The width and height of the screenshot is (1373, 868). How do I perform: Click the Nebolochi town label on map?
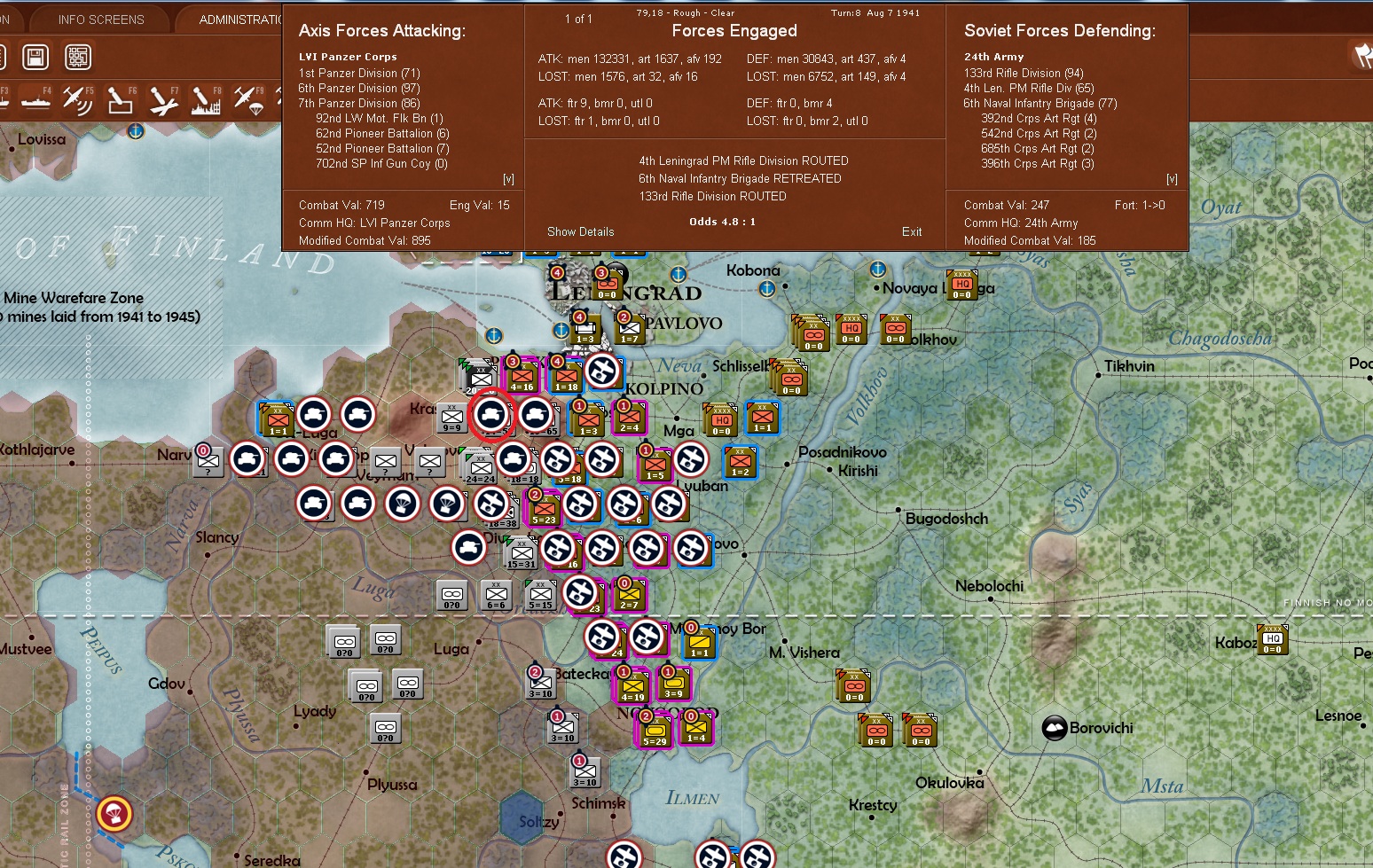pyautogui.click(x=989, y=586)
